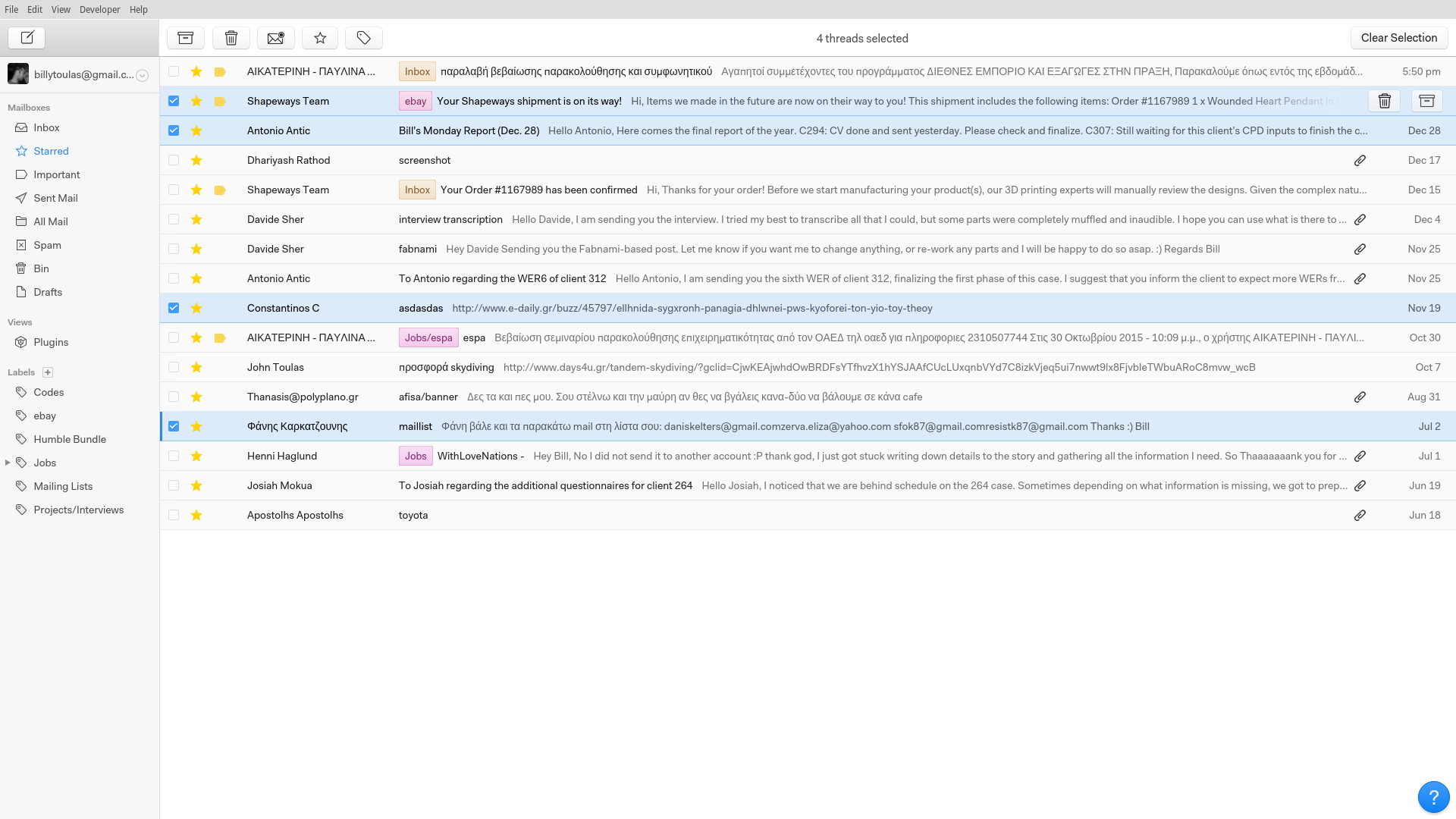This screenshot has height=819, width=1456.
Task: Archive the selected threads from toolbar
Action: pos(186,38)
